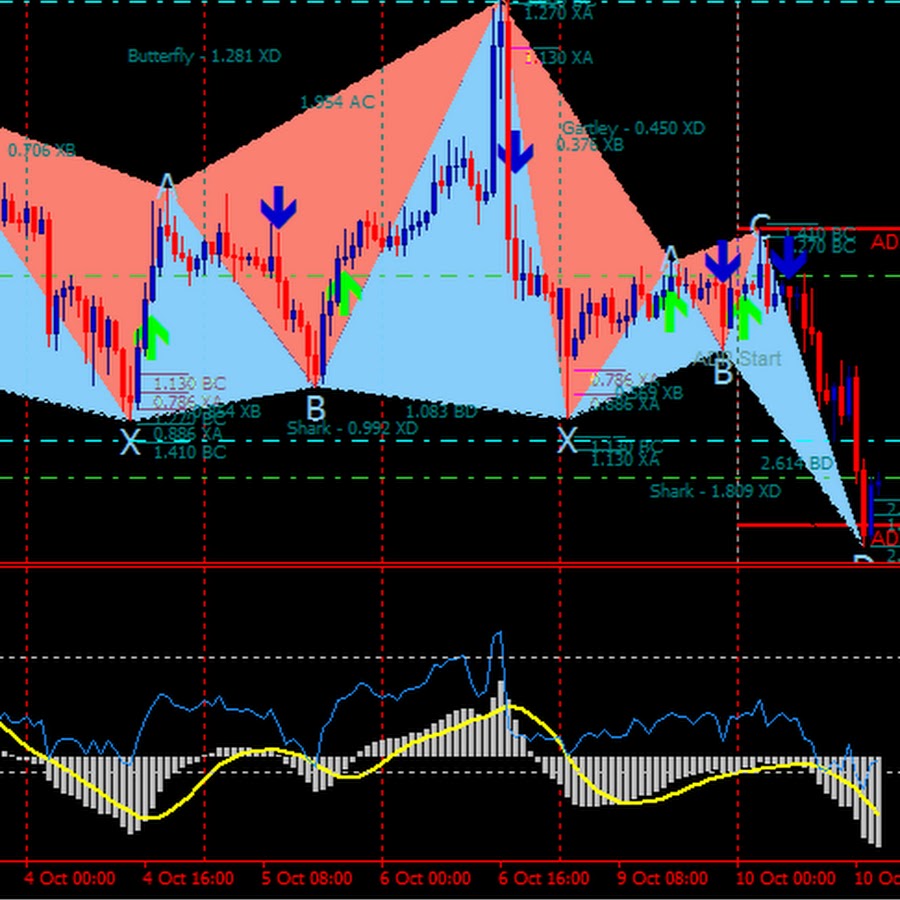The height and width of the screenshot is (900, 900).
Task: Select the 'Gartley - 0.450 XD' pattern label
Action: [632, 128]
